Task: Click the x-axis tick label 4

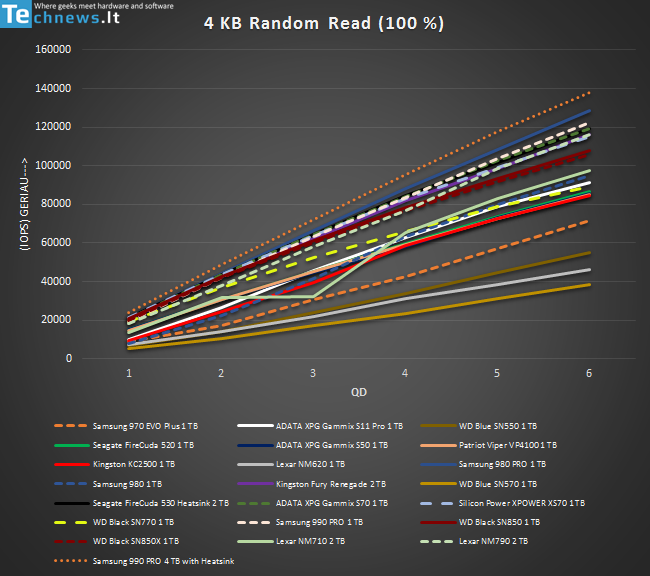Action: 405,373
